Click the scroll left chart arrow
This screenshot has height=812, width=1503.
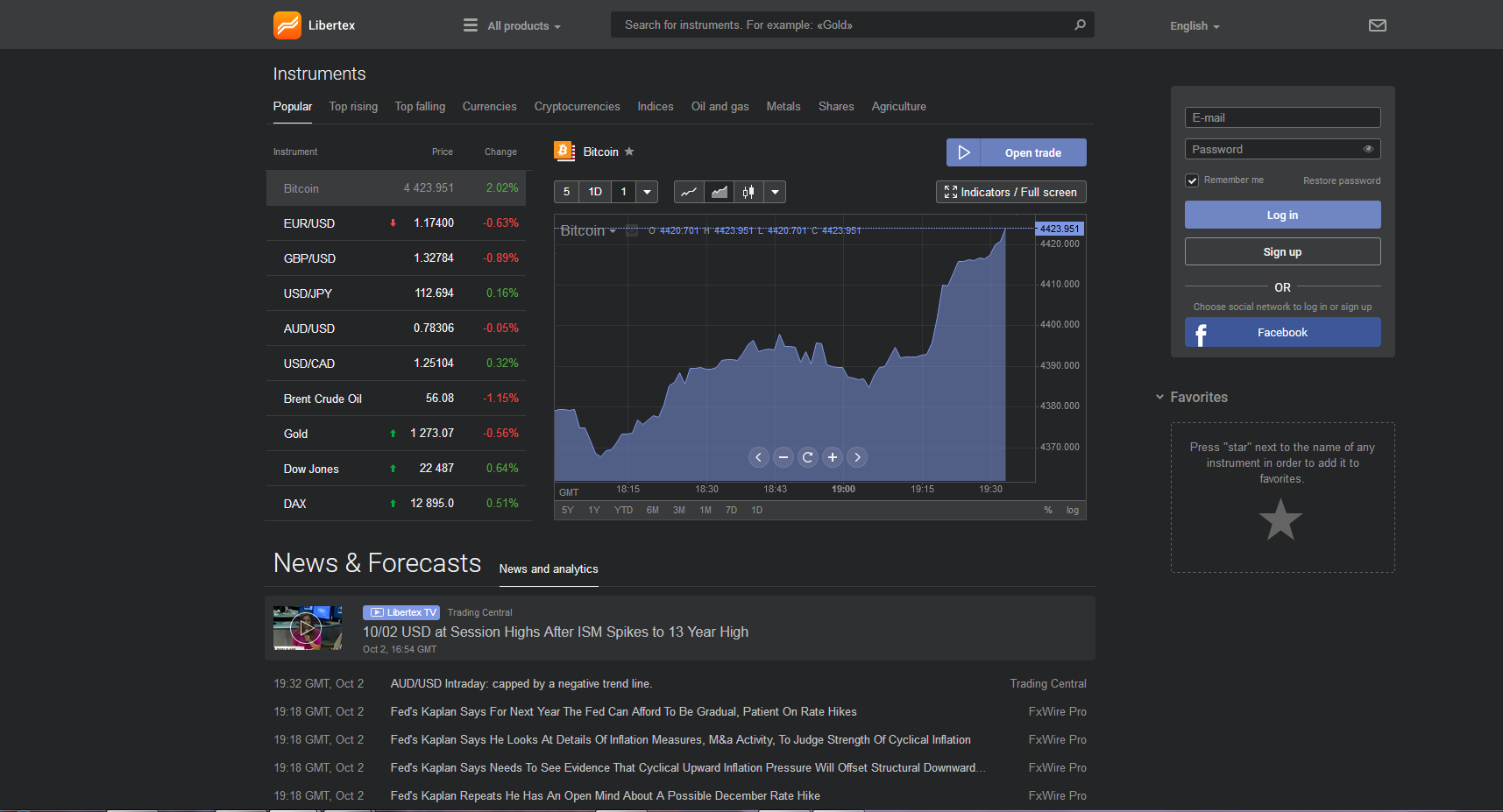tap(759, 457)
